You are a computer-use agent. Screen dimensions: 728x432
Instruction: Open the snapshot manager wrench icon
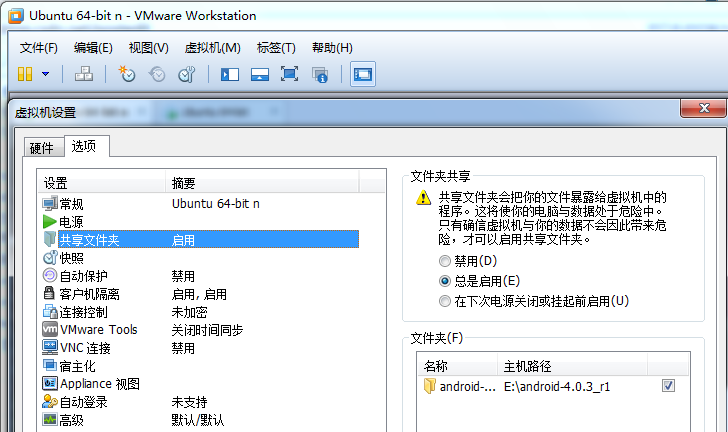click(187, 74)
